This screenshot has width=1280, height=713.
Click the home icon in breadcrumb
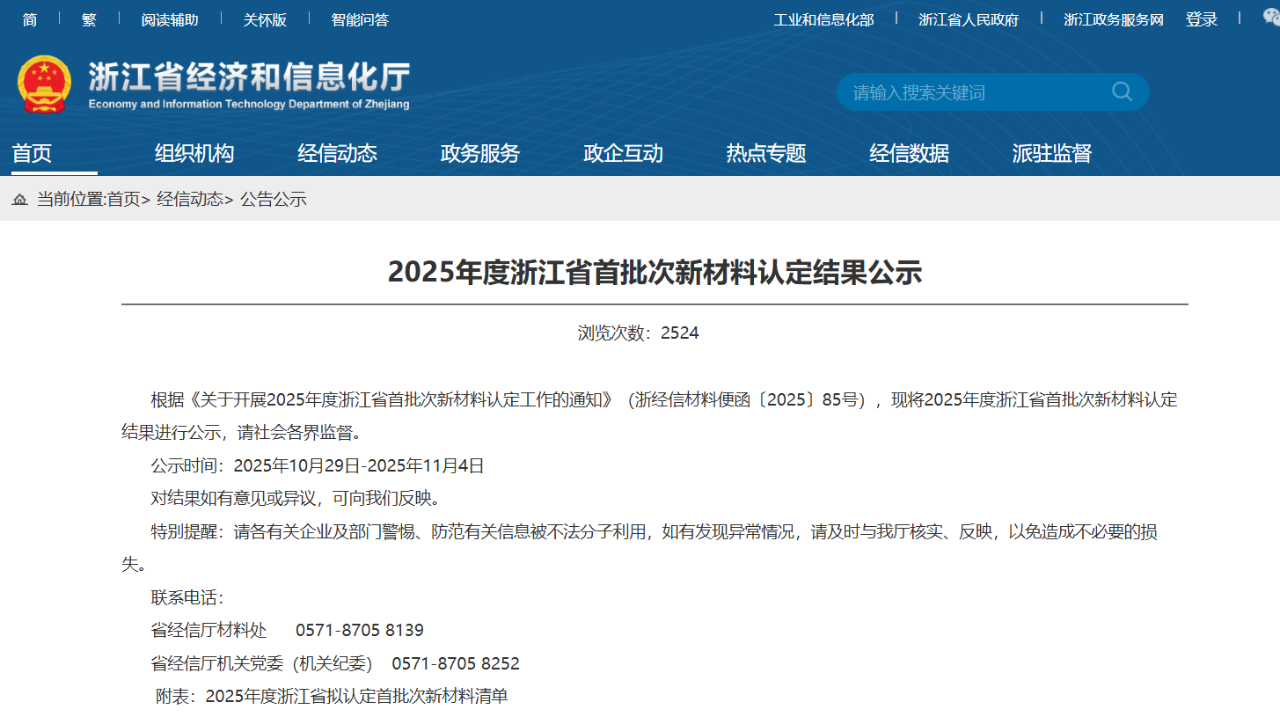pos(20,200)
